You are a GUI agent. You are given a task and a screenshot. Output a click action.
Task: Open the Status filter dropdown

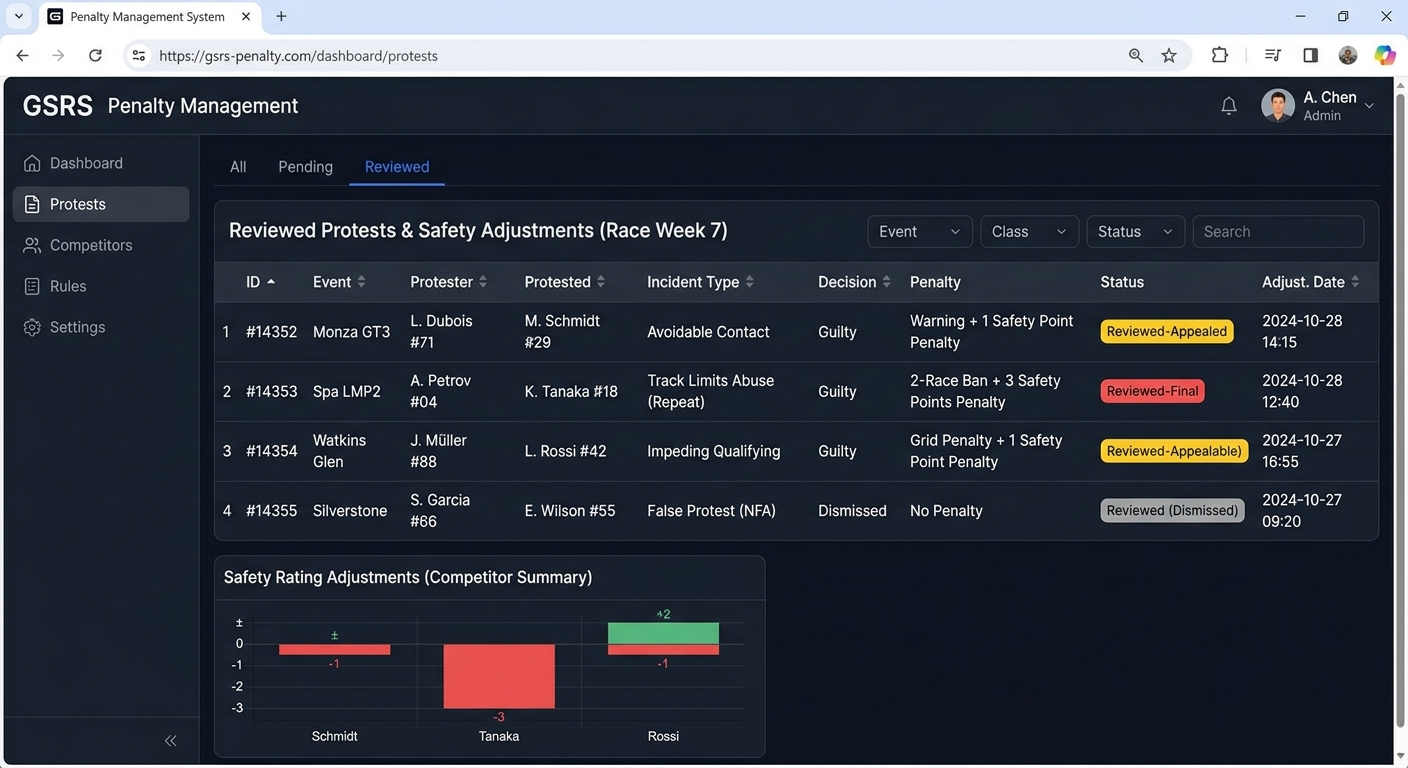(x=1135, y=232)
